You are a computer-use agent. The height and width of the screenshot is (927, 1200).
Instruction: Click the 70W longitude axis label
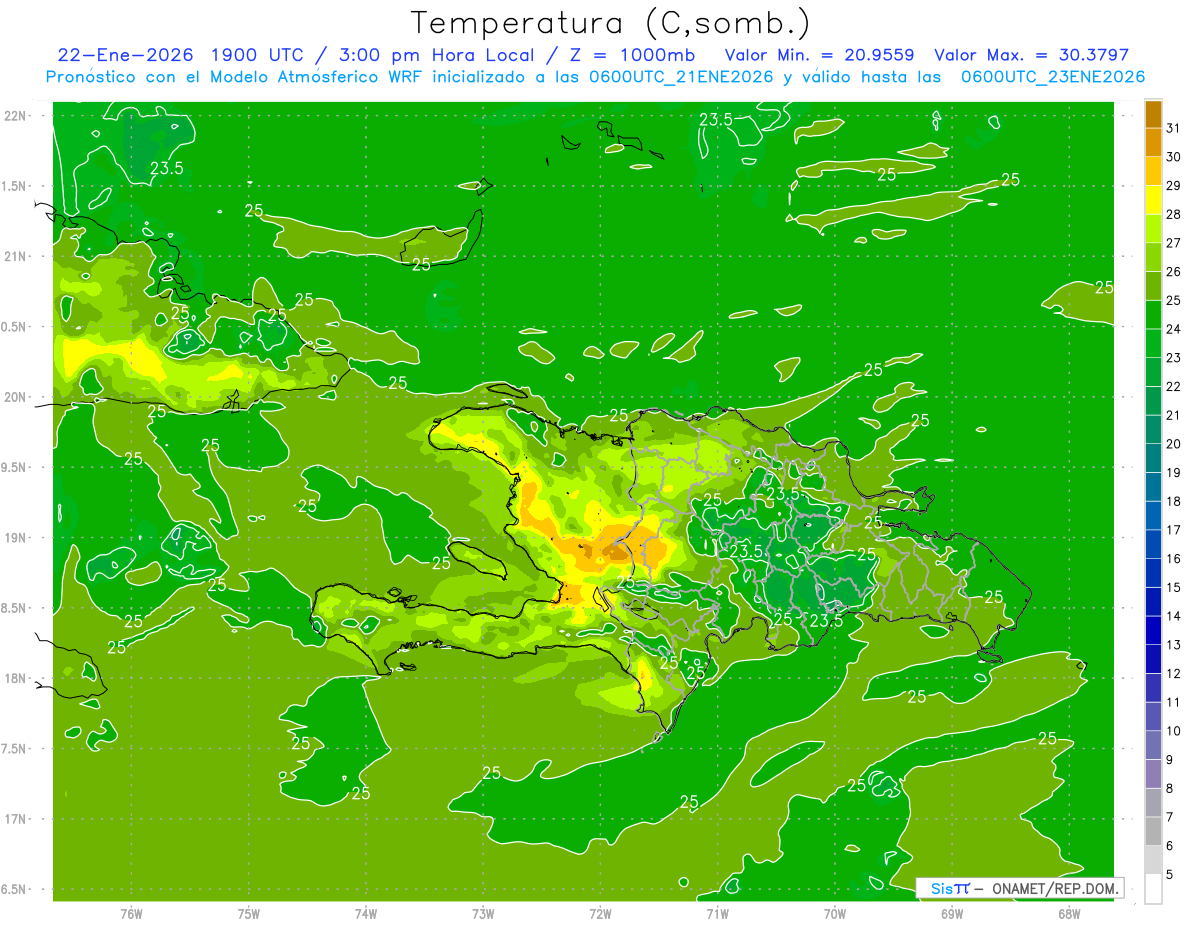[835, 913]
